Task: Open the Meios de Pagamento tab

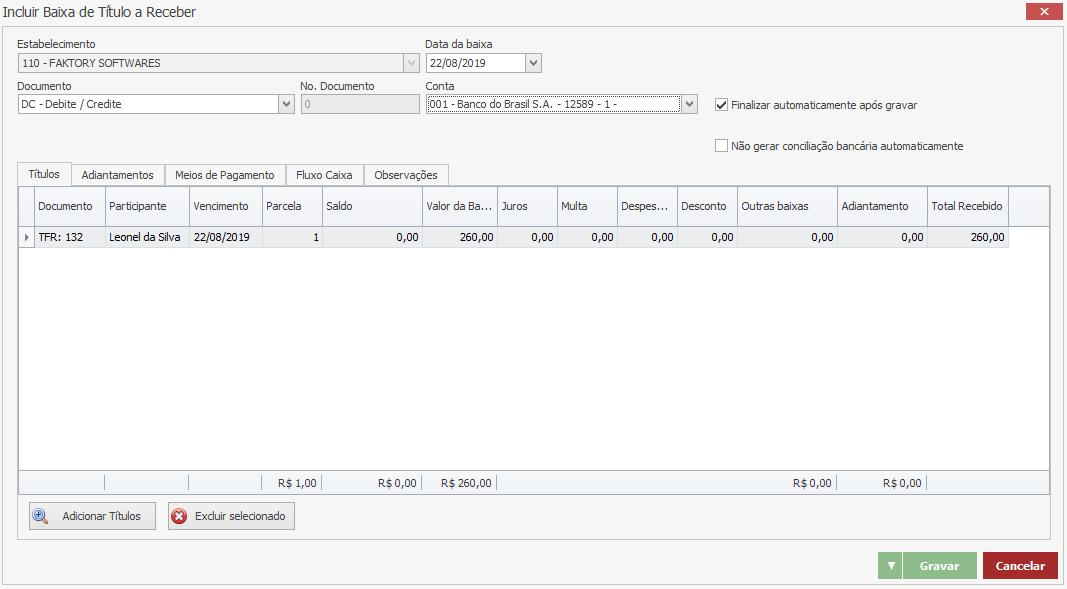Action: click(224, 175)
